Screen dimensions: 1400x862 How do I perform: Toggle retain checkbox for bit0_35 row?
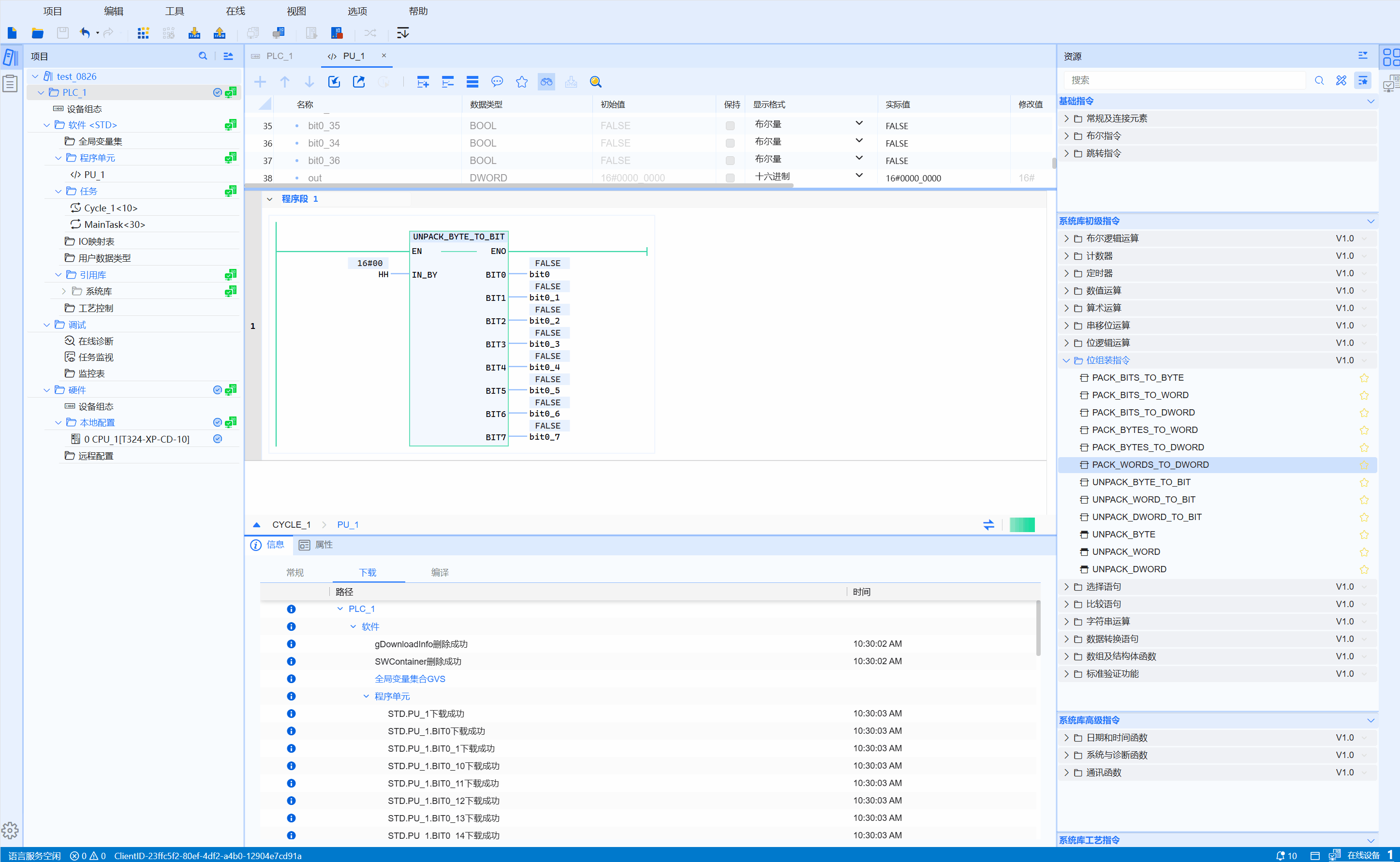click(x=730, y=125)
